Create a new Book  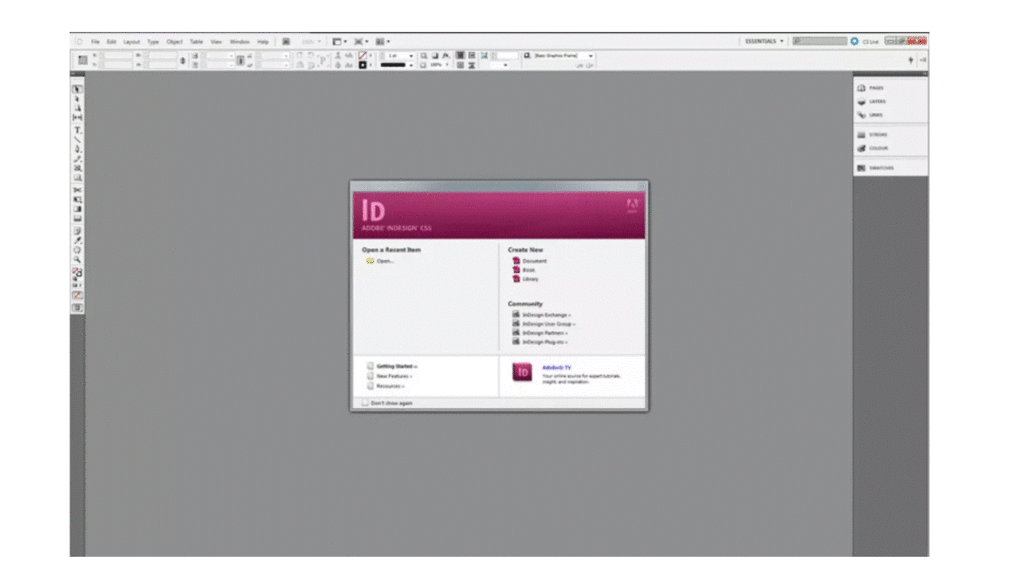pos(528,270)
